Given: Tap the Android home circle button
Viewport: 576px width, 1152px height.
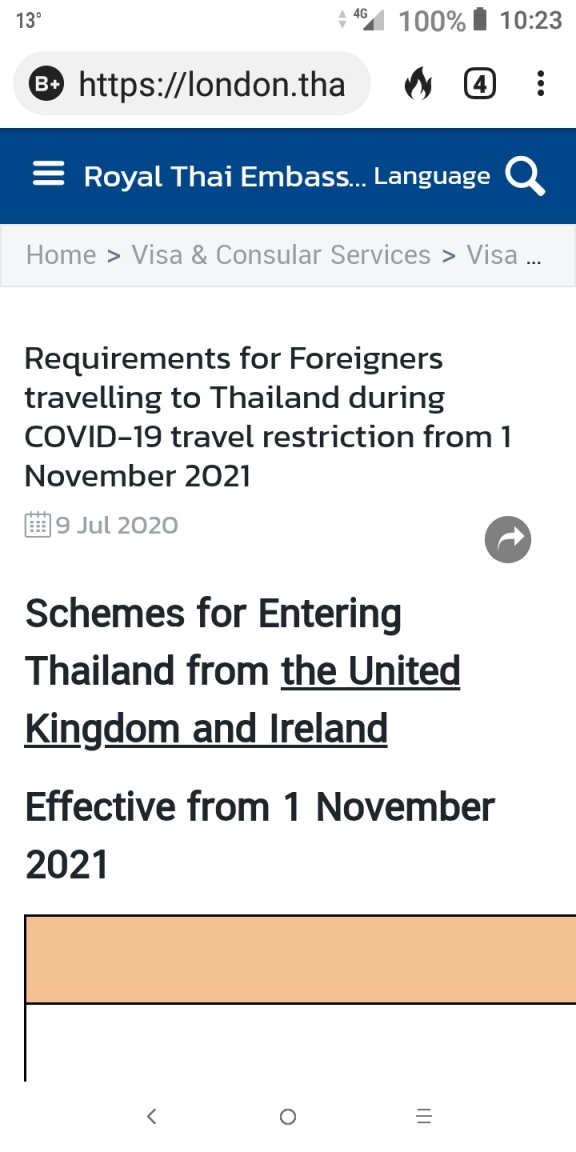Looking at the screenshot, I should click(288, 1117).
